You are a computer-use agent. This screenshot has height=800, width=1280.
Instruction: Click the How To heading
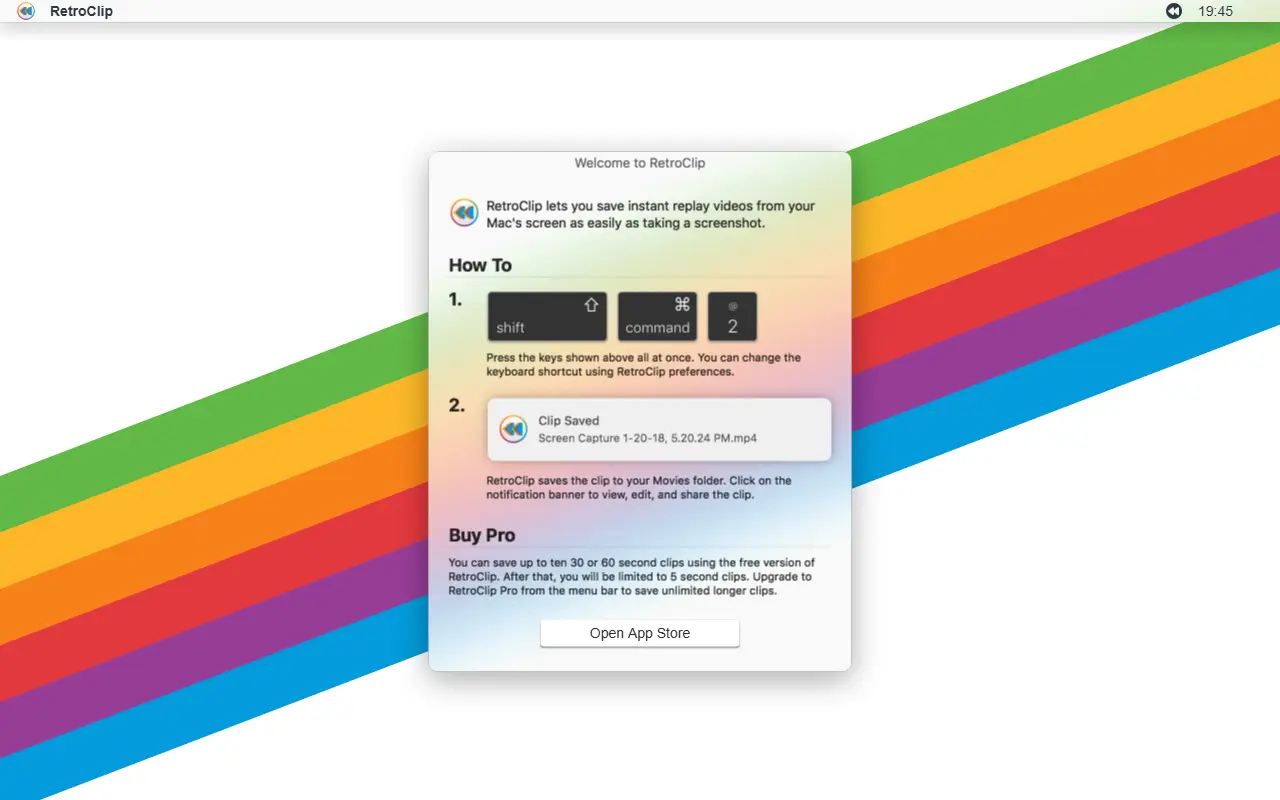point(480,265)
